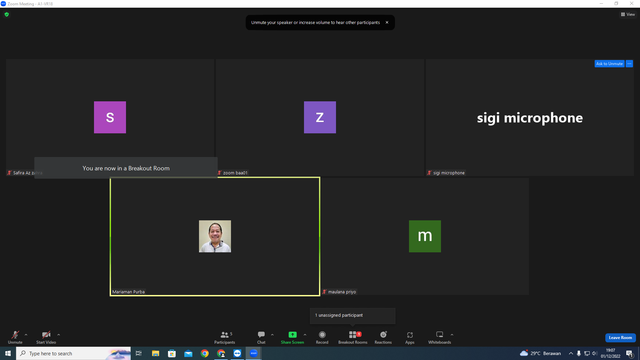Open the Mail app on the taskbar
Screen dimensions: 640x360
coord(188,353)
